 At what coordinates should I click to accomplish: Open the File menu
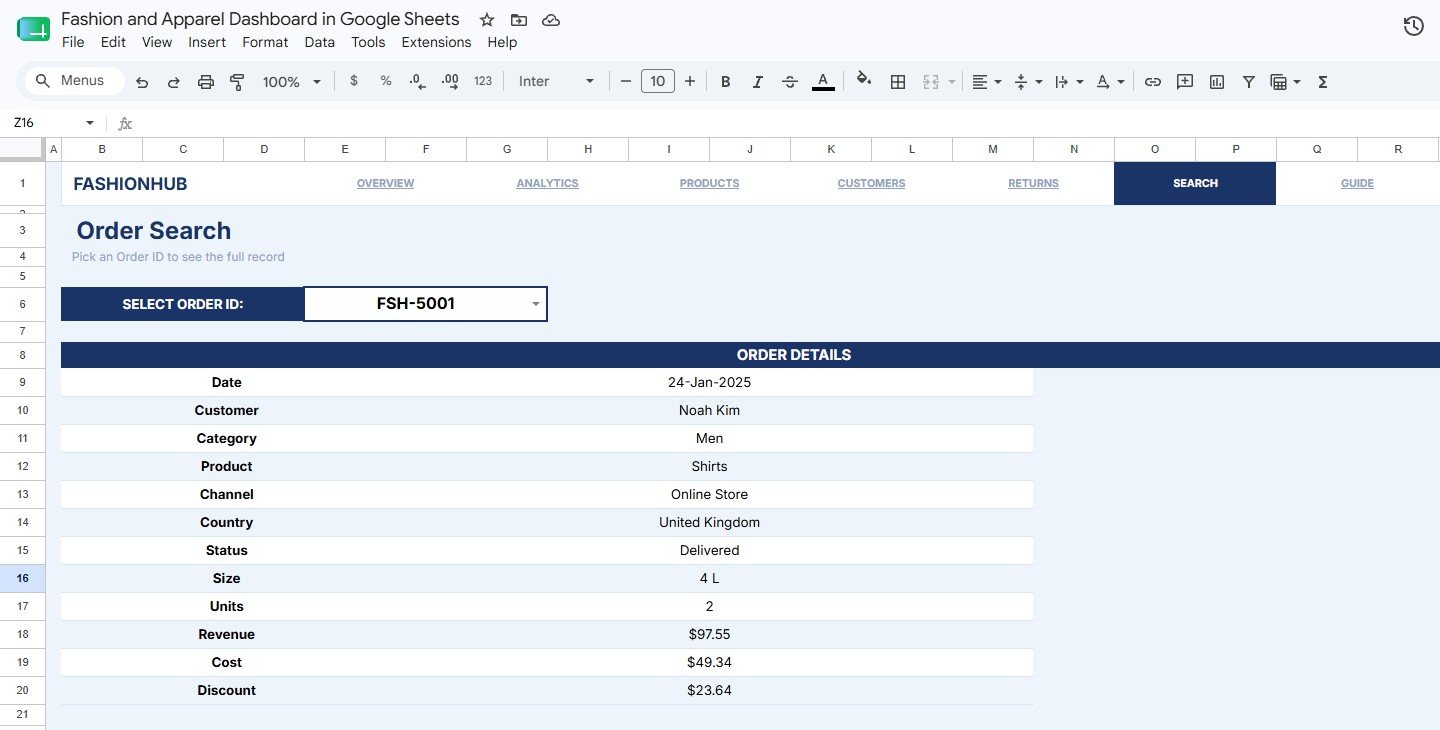[73, 42]
